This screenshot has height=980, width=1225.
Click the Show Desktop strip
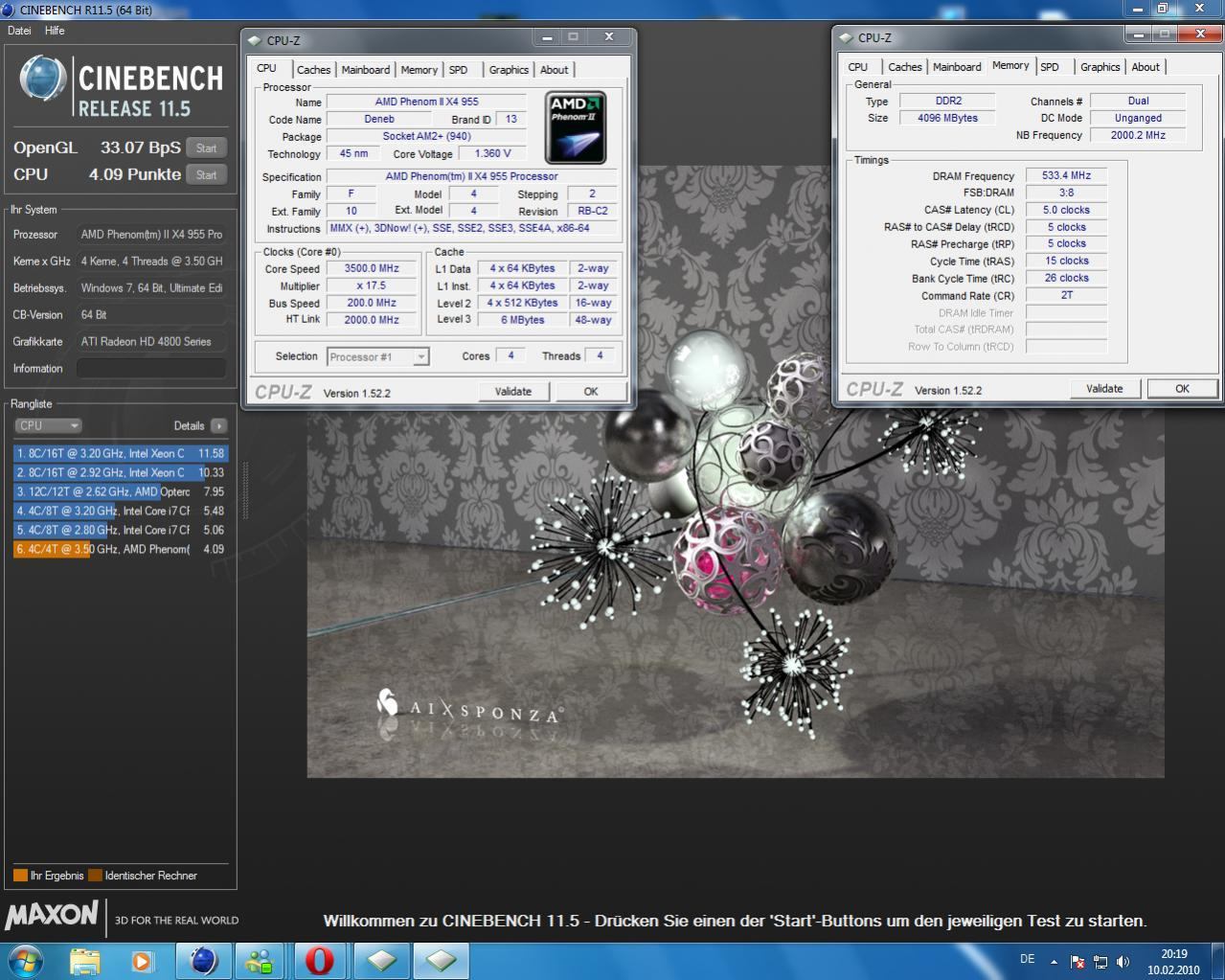tap(1218, 961)
